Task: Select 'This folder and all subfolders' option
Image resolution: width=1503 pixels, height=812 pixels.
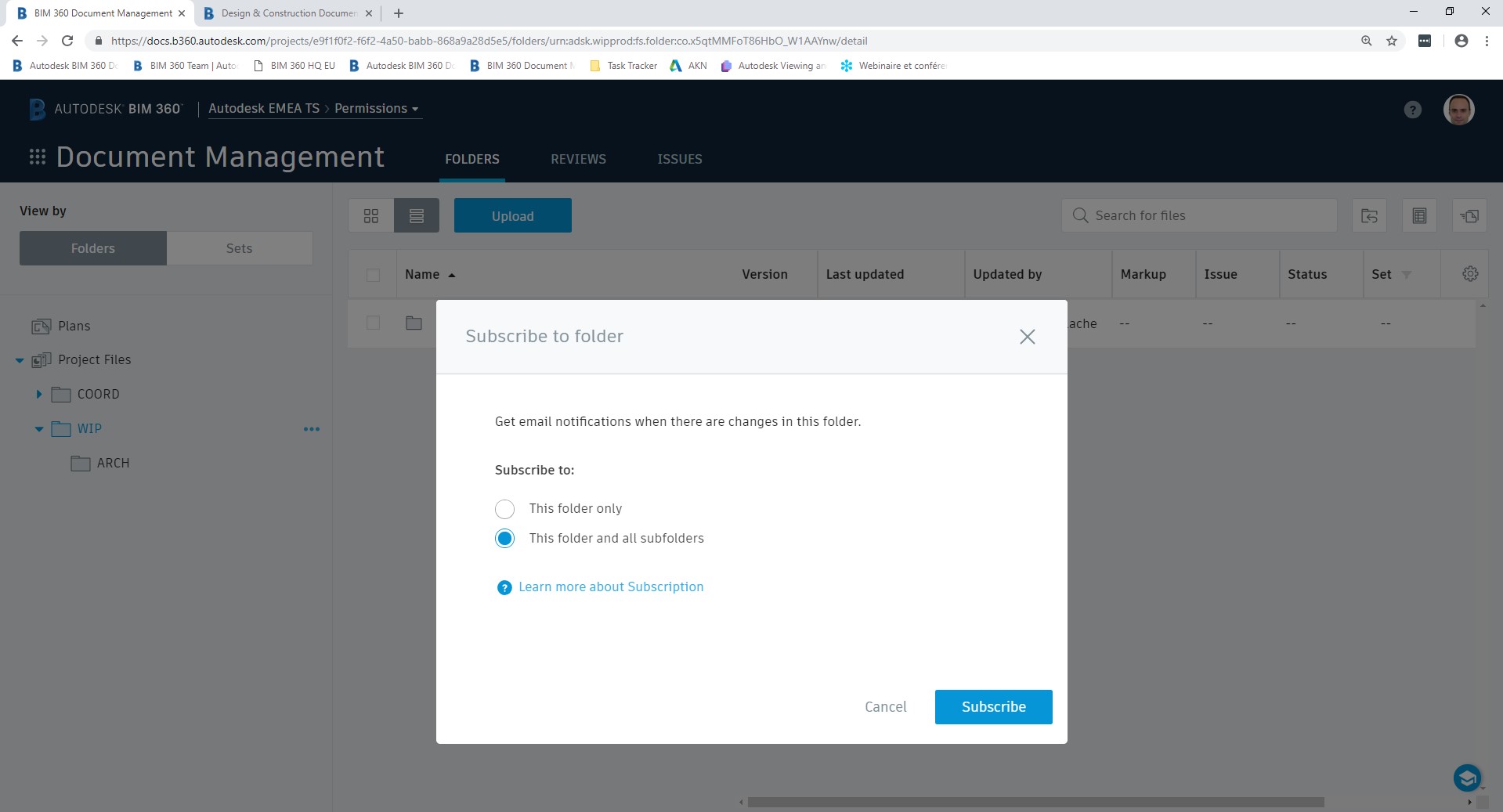Action: [504, 538]
